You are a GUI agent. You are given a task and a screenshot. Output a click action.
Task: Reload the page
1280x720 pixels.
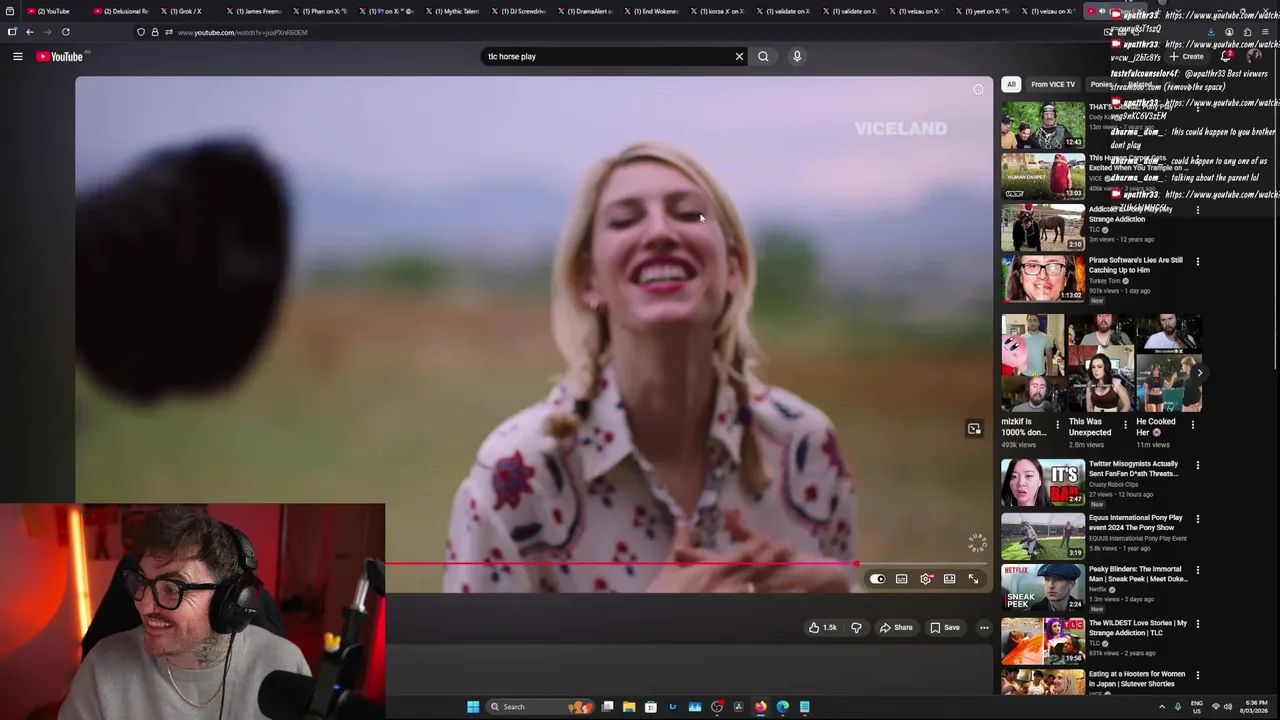click(x=65, y=32)
